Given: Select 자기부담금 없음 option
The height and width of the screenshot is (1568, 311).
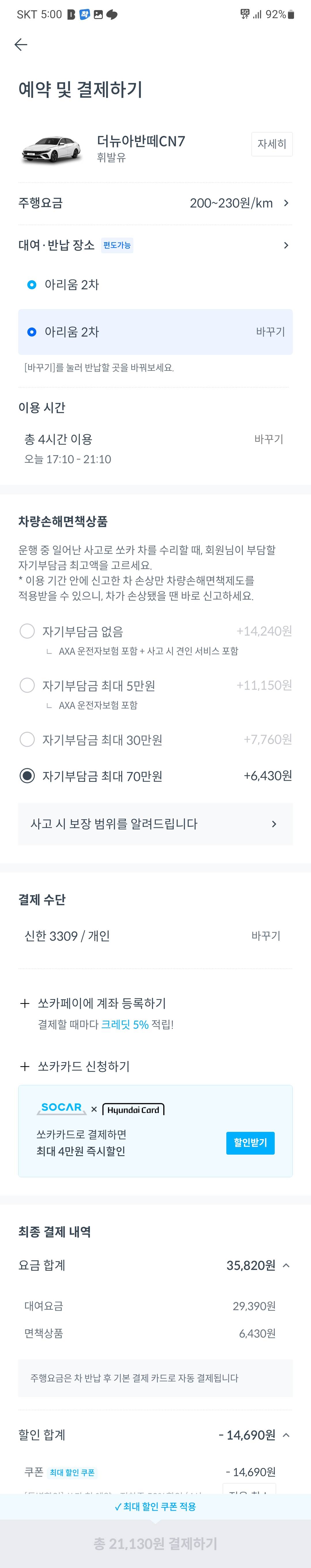Looking at the screenshot, I should click(27, 631).
